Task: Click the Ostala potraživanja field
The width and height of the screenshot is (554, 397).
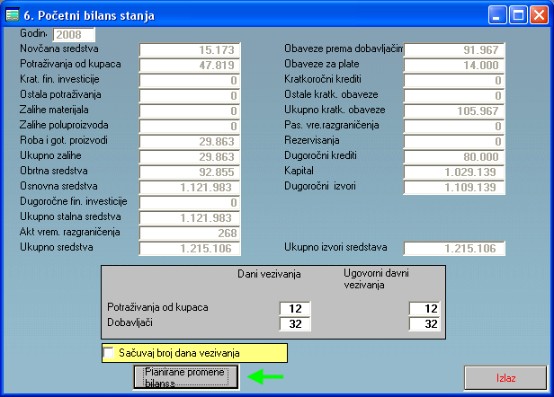Action: (190, 96)
